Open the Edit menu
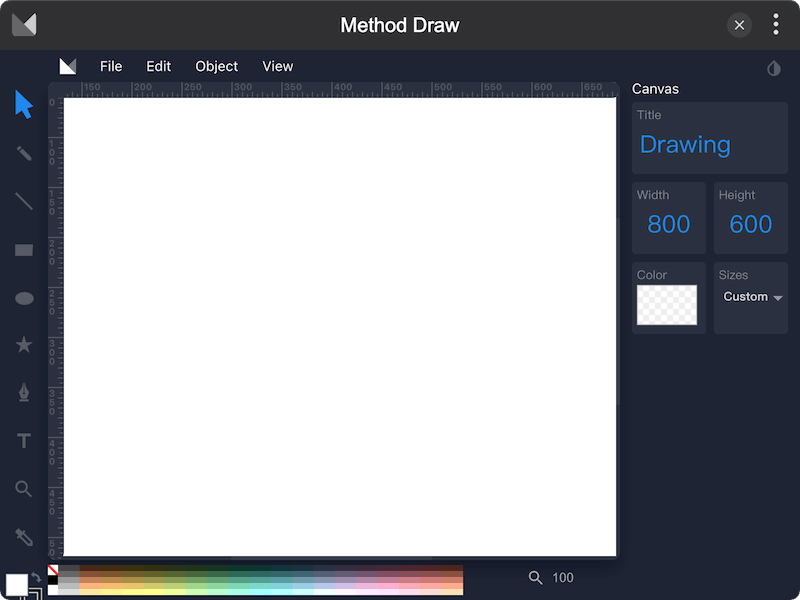This screenshot has width=800, height=600. 158,66
